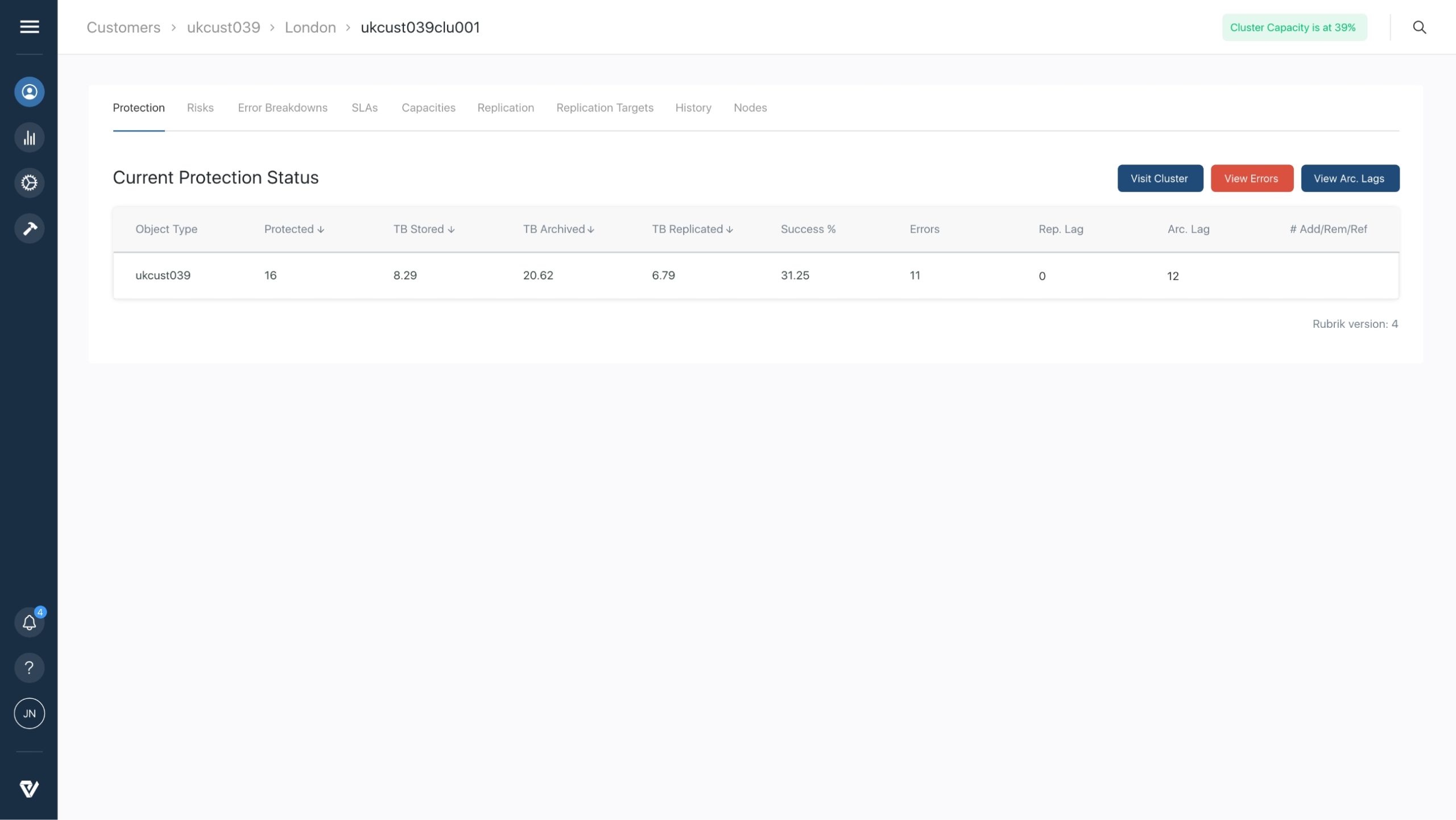Switch to the Protection tab

tap(139, 108)
